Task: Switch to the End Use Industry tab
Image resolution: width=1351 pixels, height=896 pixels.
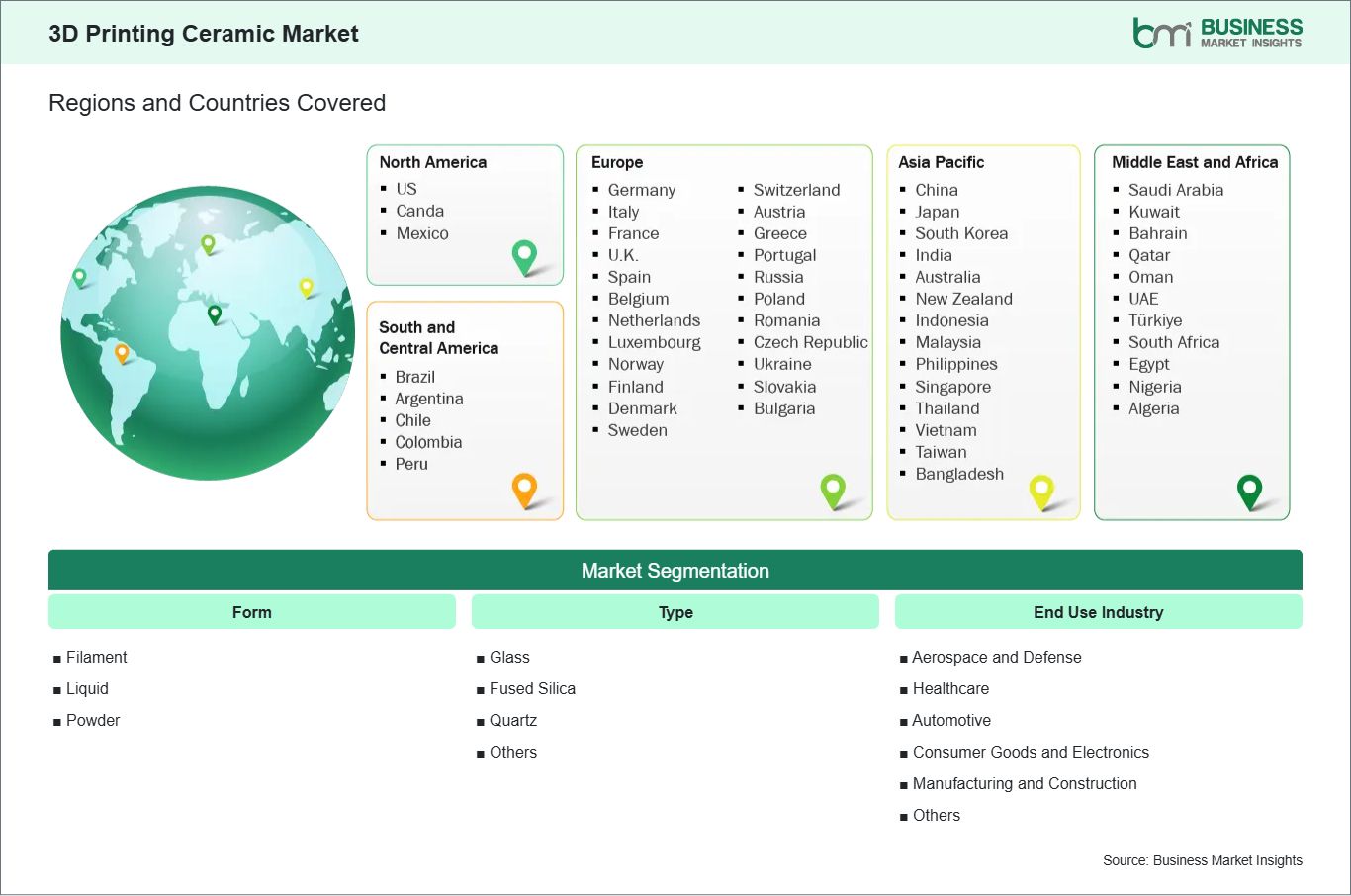Action: click(1099, 611)
